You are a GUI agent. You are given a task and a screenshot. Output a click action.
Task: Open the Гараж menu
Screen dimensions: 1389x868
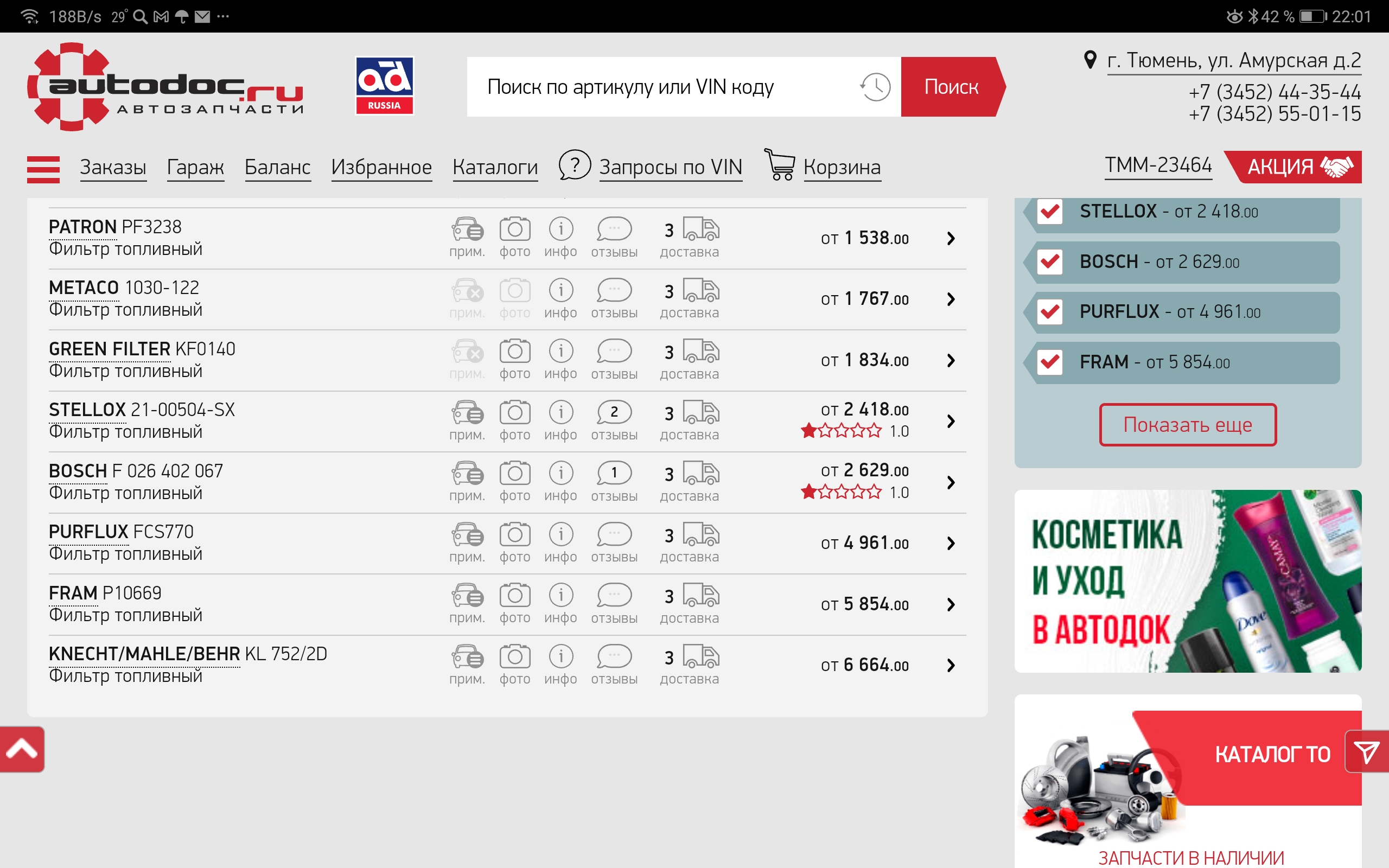point(195,167)
